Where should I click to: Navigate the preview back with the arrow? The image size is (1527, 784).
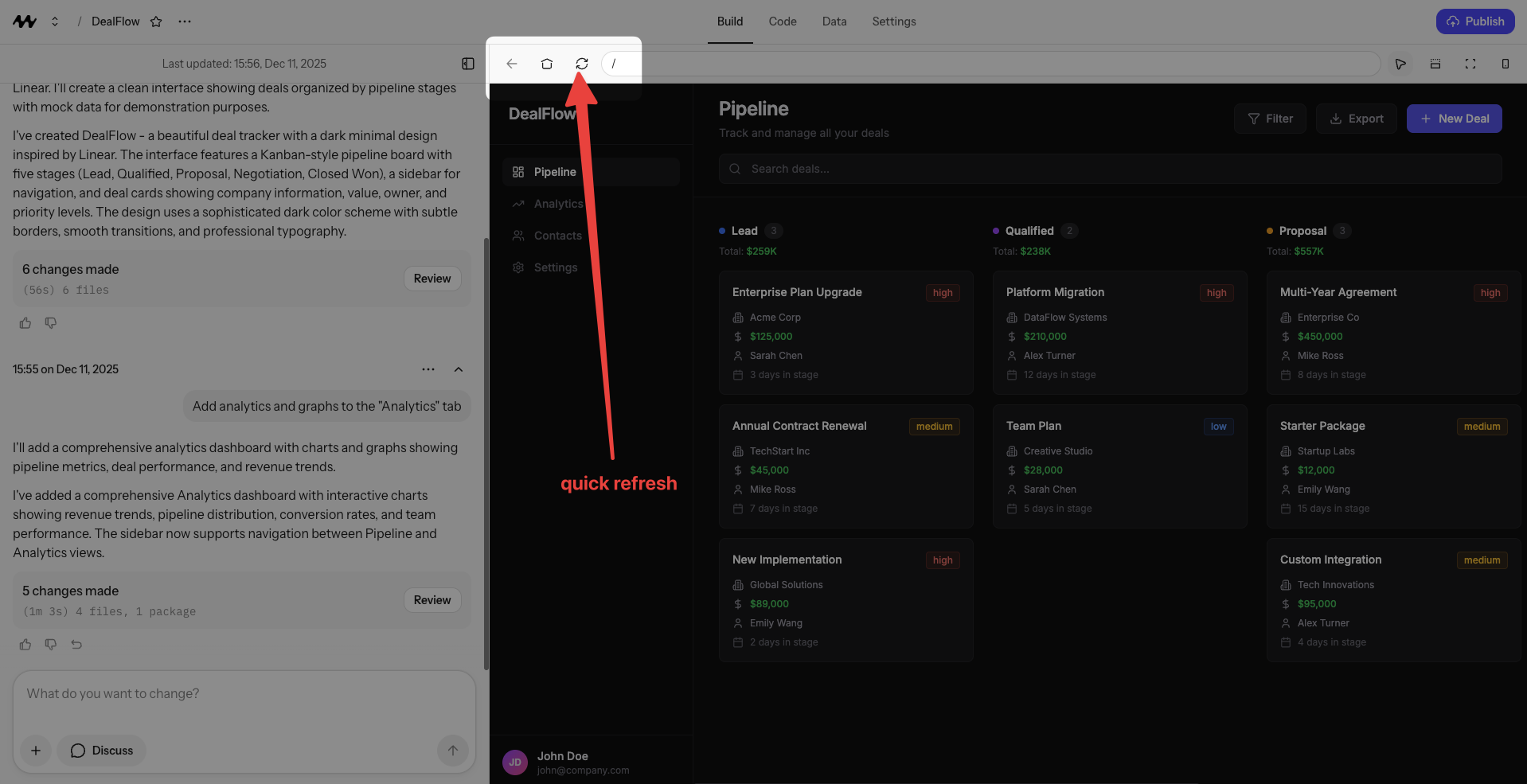coord(511,64)
